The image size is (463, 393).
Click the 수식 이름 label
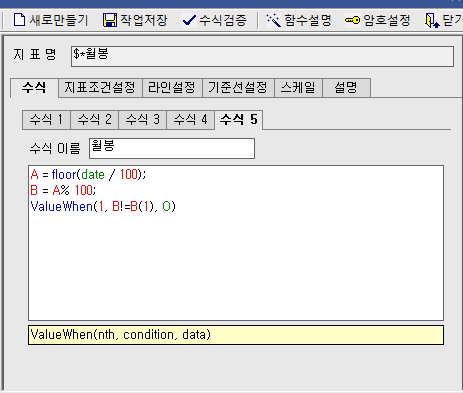tap(55, 148)
